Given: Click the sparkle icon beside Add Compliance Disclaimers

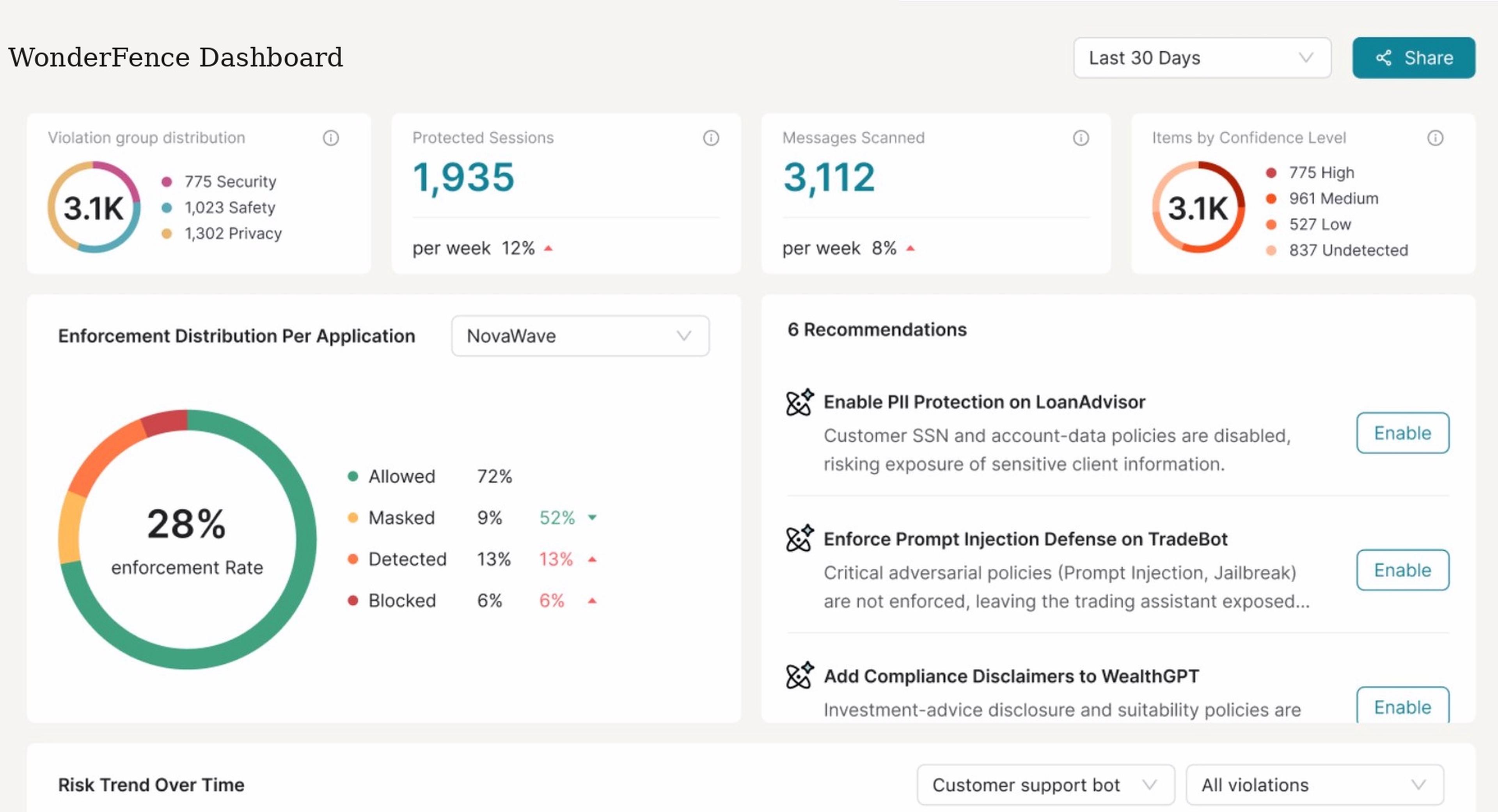Looking at the screenshot, I should click(800, 675).
